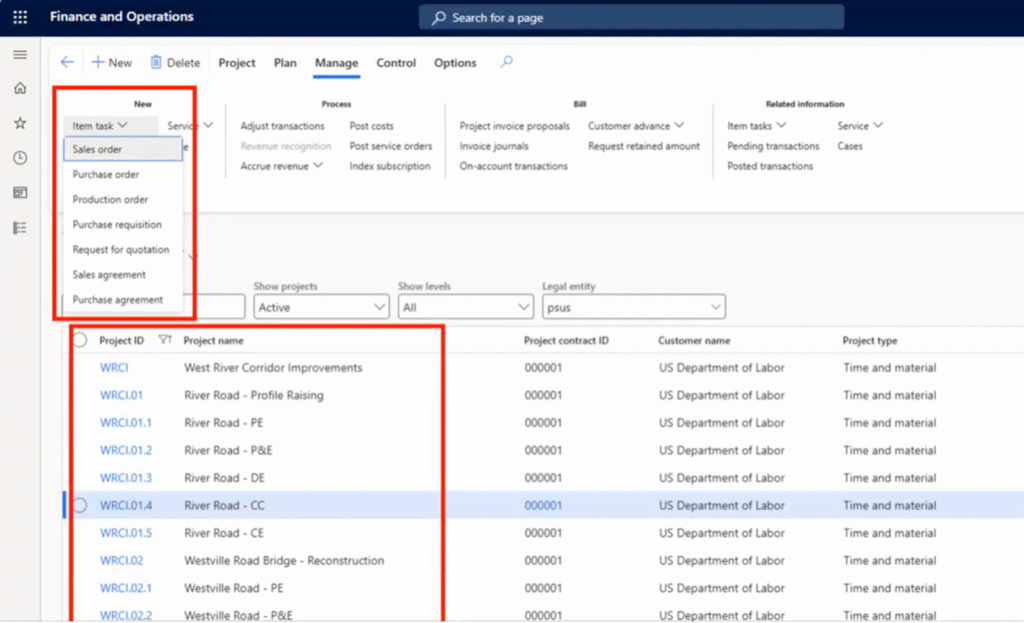Open Favorites star icon in sidebar

(x=20, y=123)
